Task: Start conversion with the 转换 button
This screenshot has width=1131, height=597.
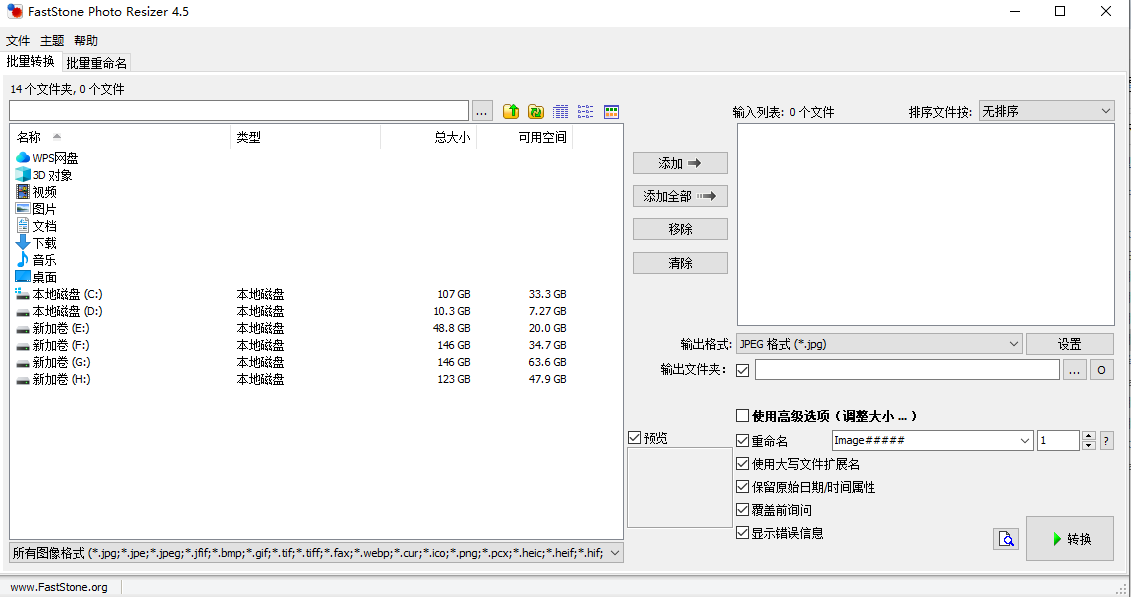Action: coord(1069,539)
